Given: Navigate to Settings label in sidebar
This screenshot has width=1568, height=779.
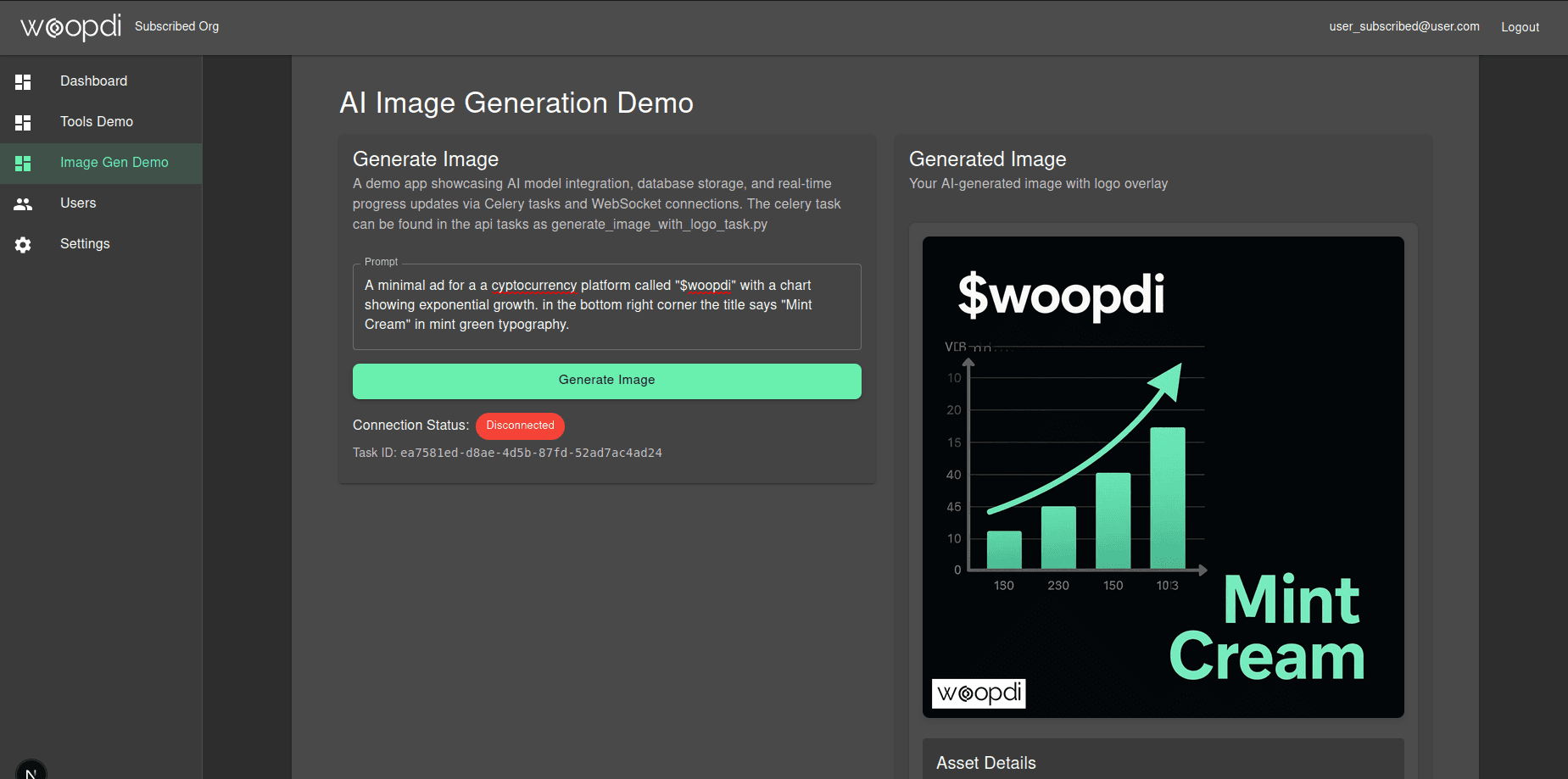Looking at the screenshot, I should click(x=85, y=244).
